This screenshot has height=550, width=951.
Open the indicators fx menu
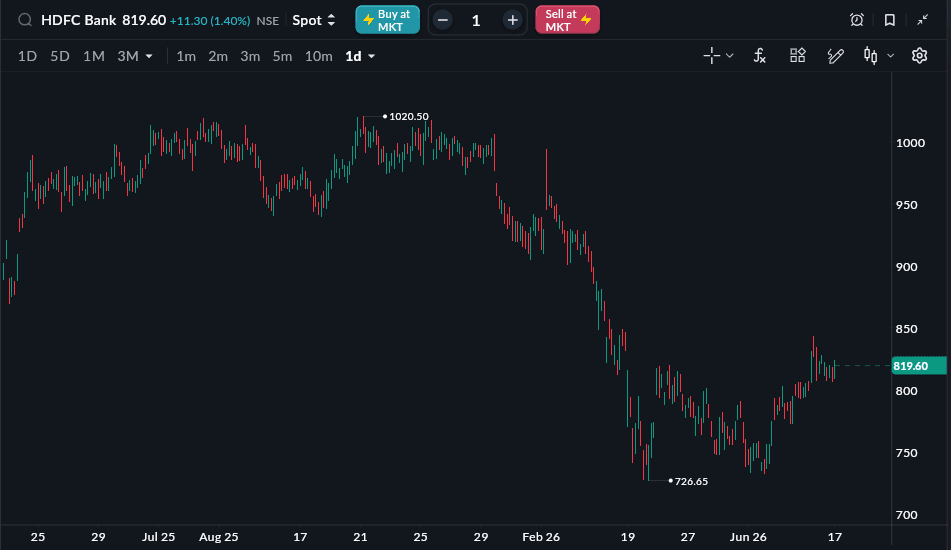click(x=759, y=56)
